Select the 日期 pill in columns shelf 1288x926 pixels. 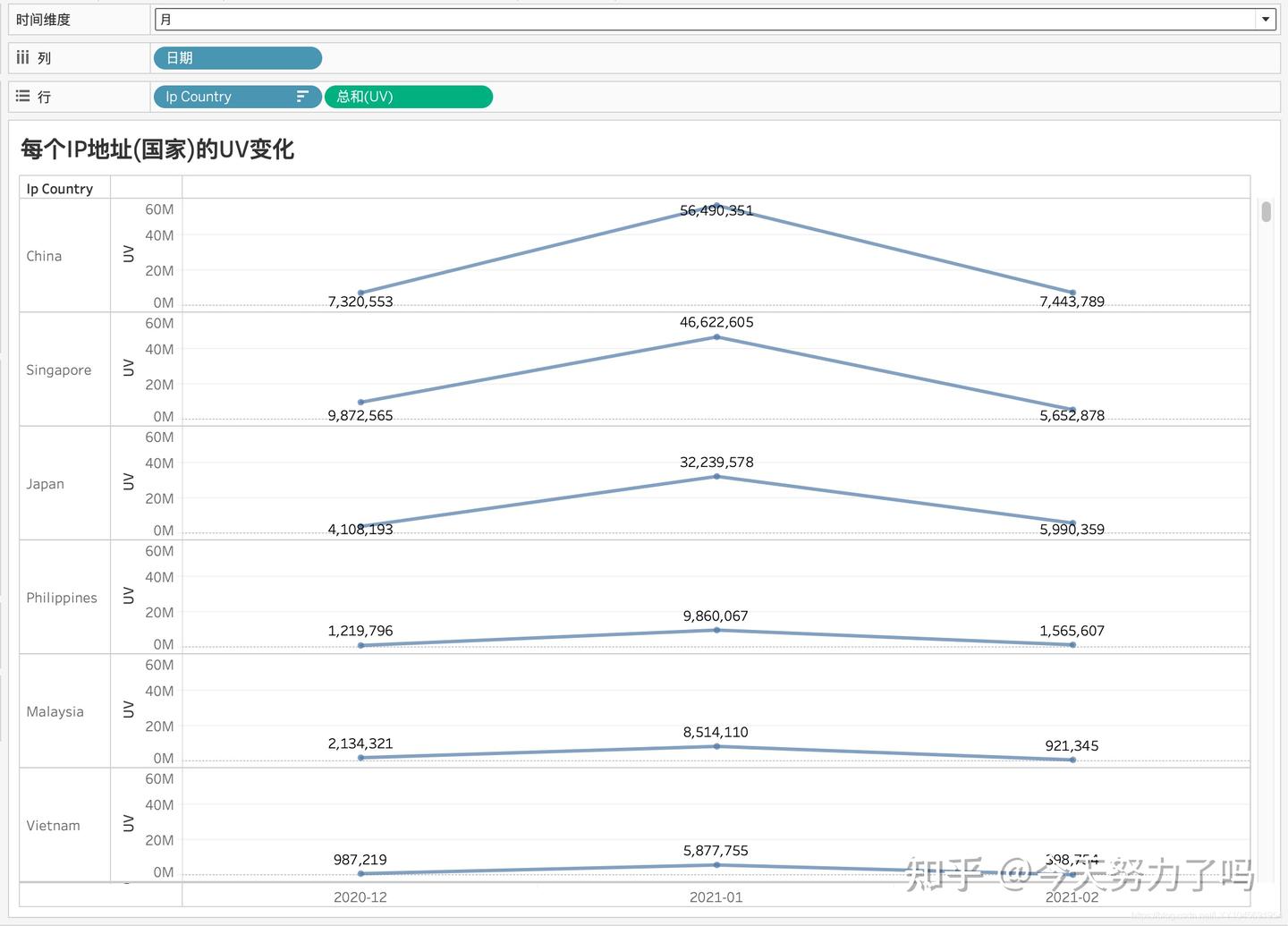(x=238, y=58)
